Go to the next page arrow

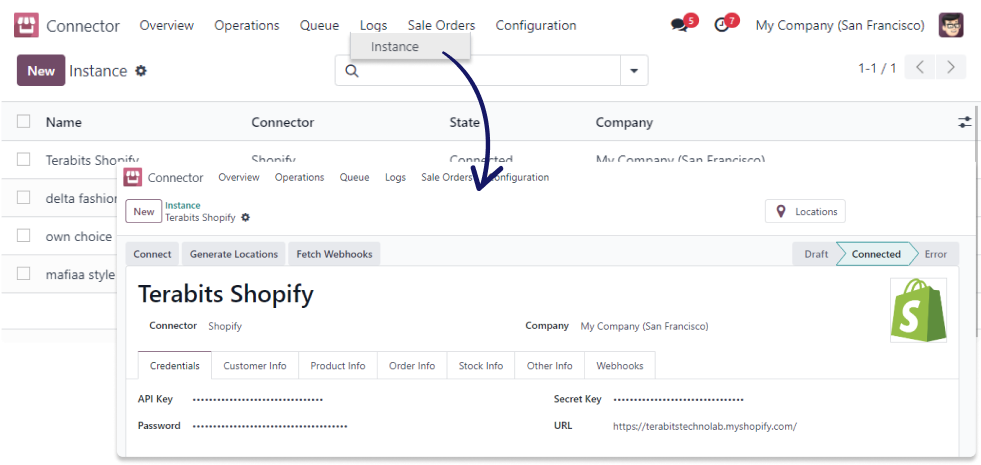pyautogui.click(x=951, y=68)
